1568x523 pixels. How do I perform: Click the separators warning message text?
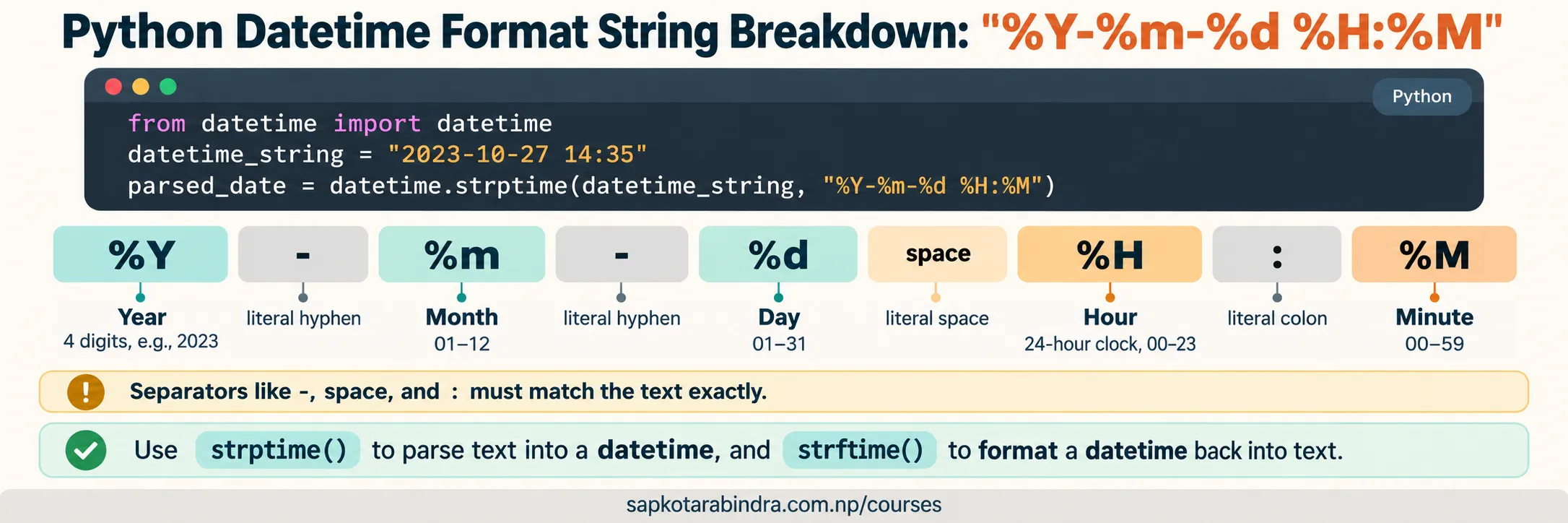448,392
